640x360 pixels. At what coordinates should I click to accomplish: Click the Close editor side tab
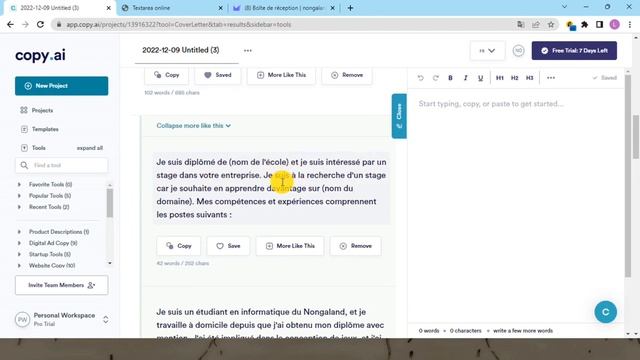tap(399, 116)
